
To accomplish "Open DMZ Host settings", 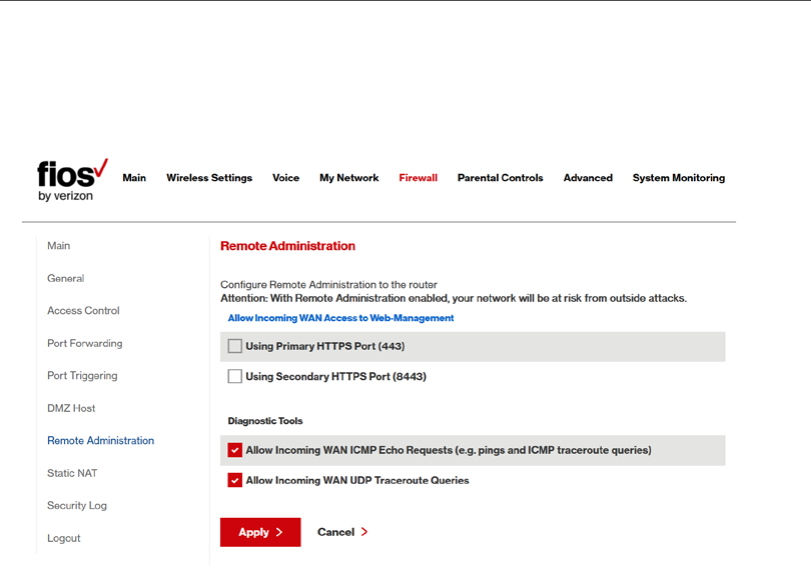I will pos(71,409).
